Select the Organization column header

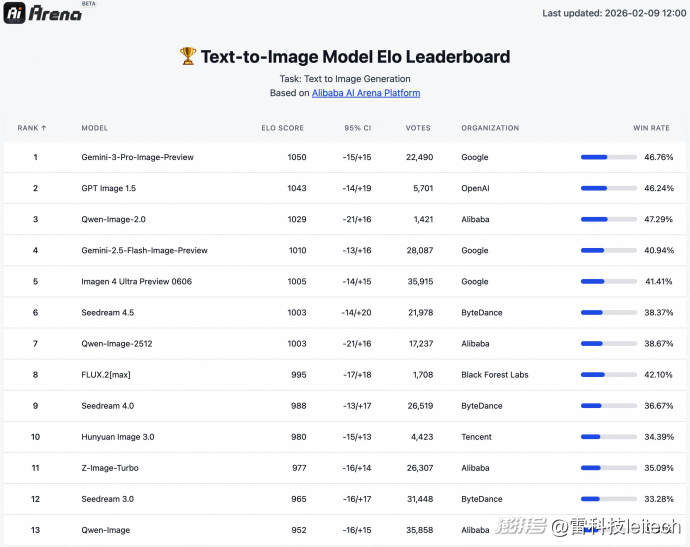(x=490, y=128)
